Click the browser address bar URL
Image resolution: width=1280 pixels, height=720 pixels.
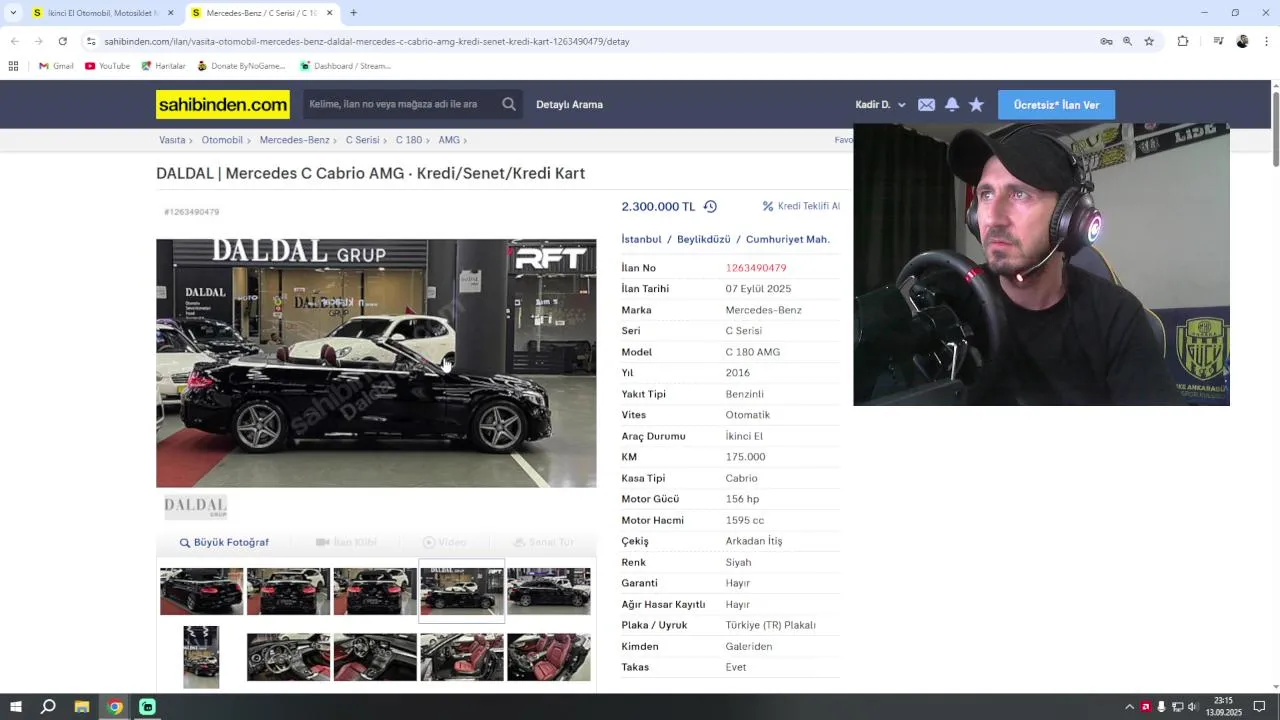click(367, 41)
